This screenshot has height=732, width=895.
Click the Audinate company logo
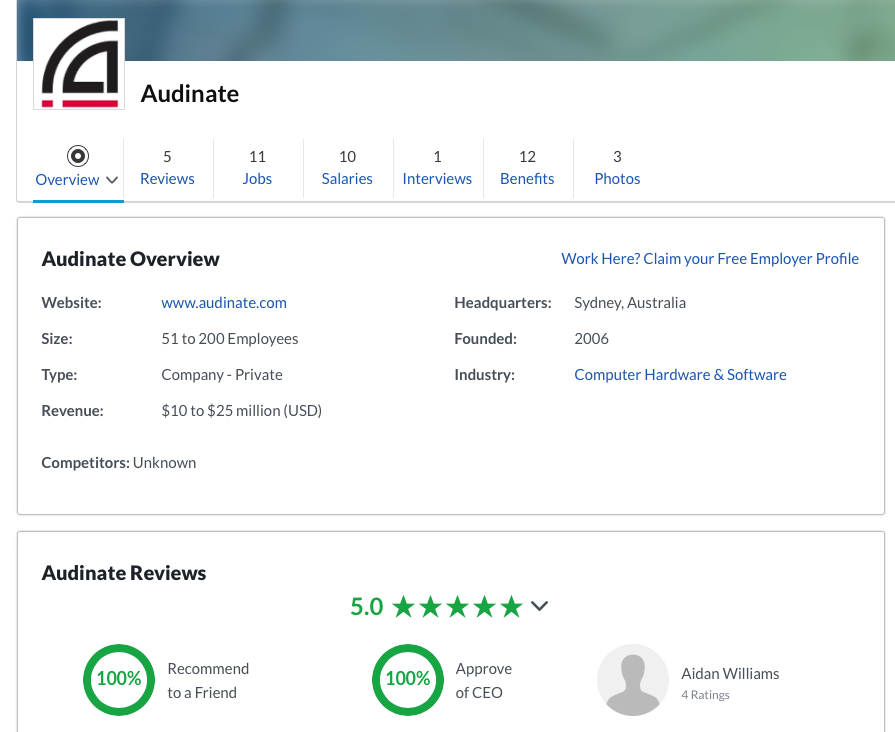point(79,64)
